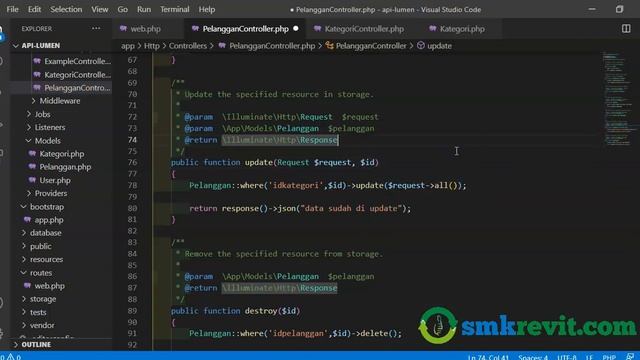Image resolution: width=640 pixels, height=360 pixels.
Task: Expand the vendor folder
Action: (x=42, y=325)
